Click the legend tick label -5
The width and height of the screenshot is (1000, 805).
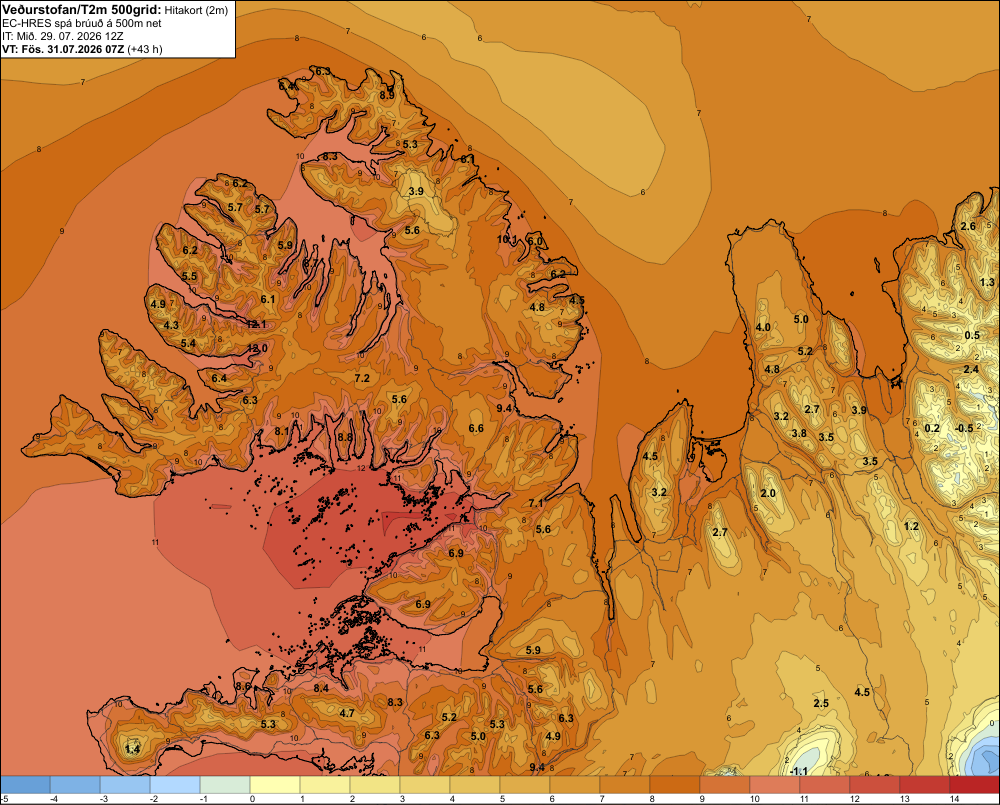tap(5, 799)
